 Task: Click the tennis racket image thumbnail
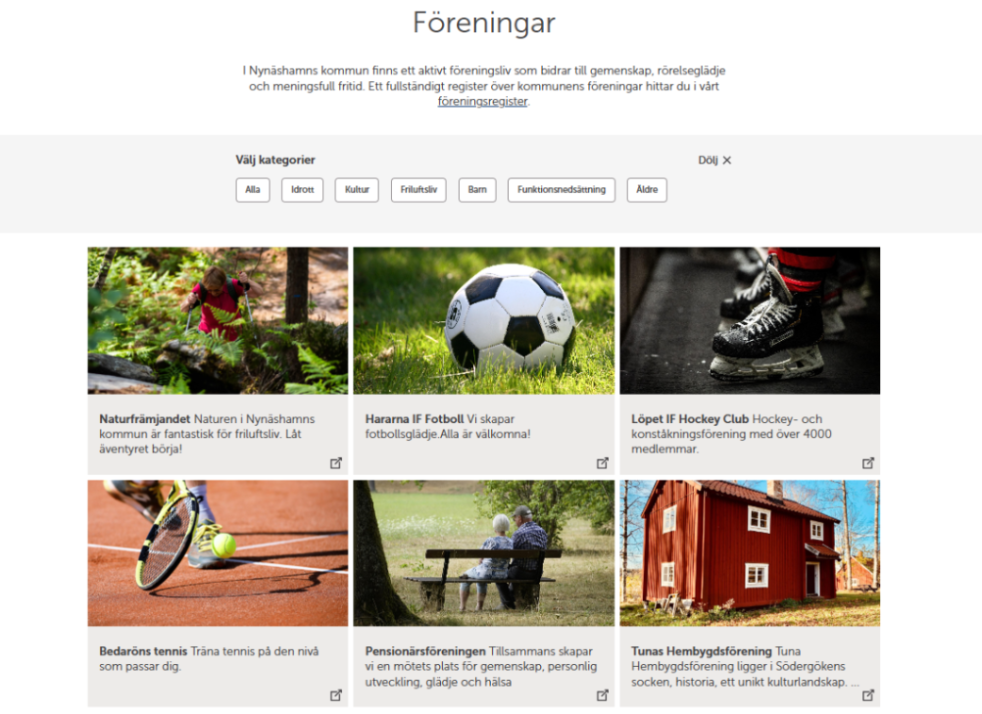click(x=218, y=553)
